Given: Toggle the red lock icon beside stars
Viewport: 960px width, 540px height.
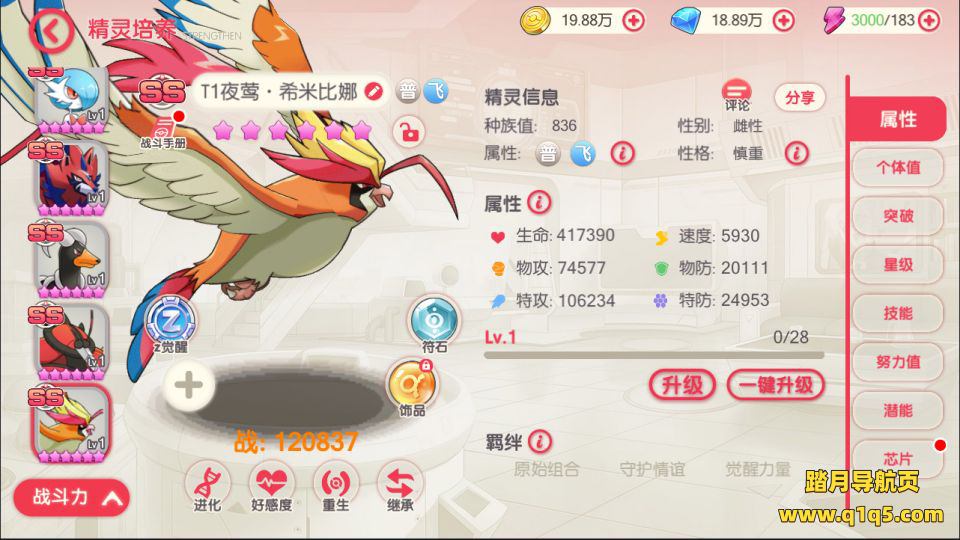Looking at the screenshot, I should point(409,131).
